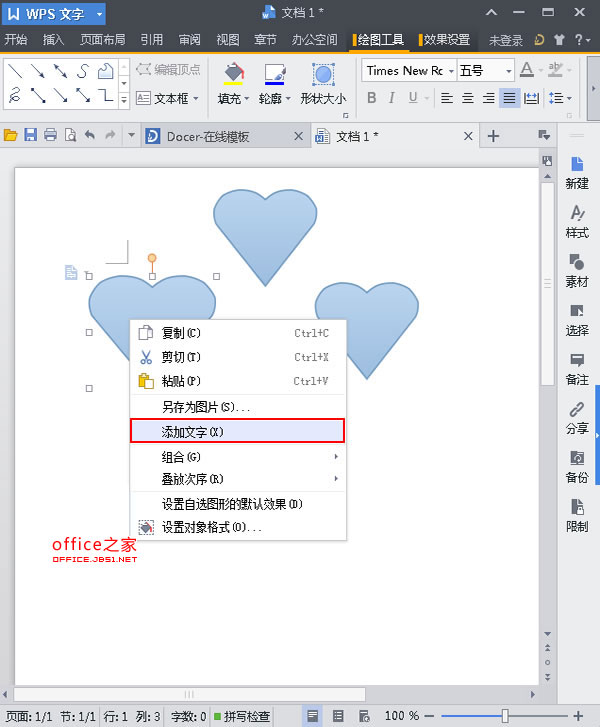The width and height of the screenshot is (600, 727).
Task: Choose Cut (剪切) in context menu
Action: [x=238, y=357]
